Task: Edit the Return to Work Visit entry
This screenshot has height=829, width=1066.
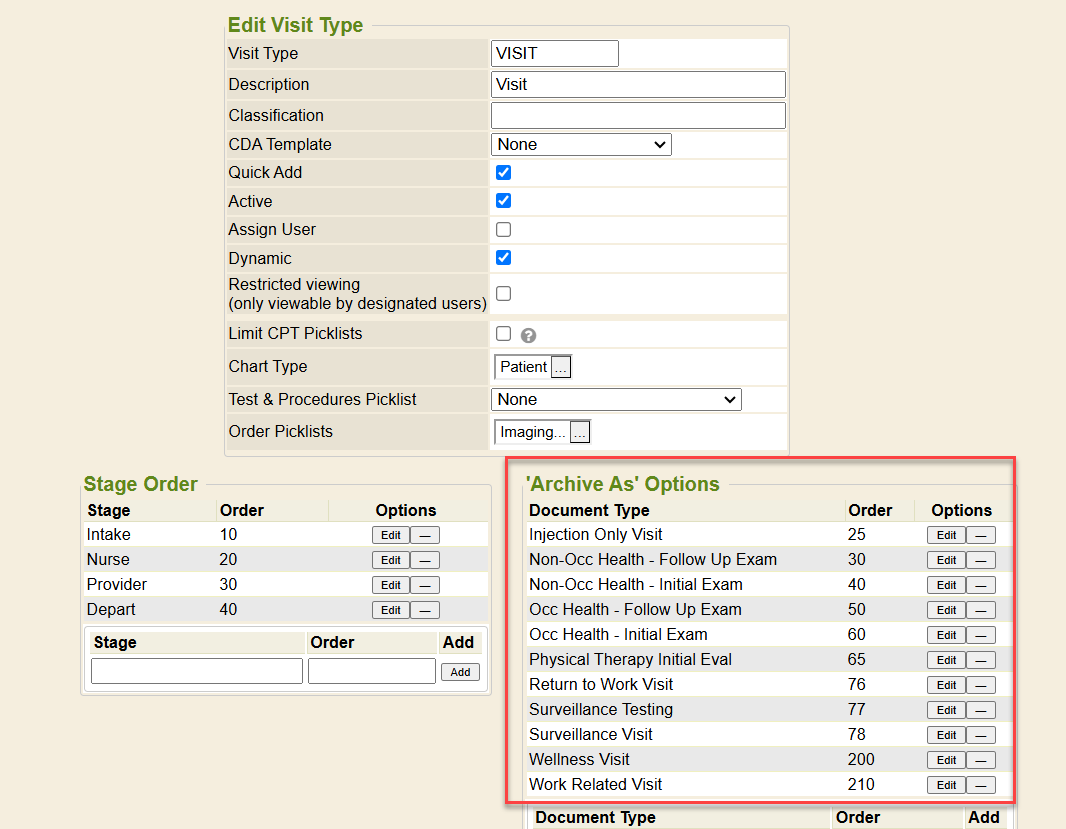Action: click(x=946, y=685)
